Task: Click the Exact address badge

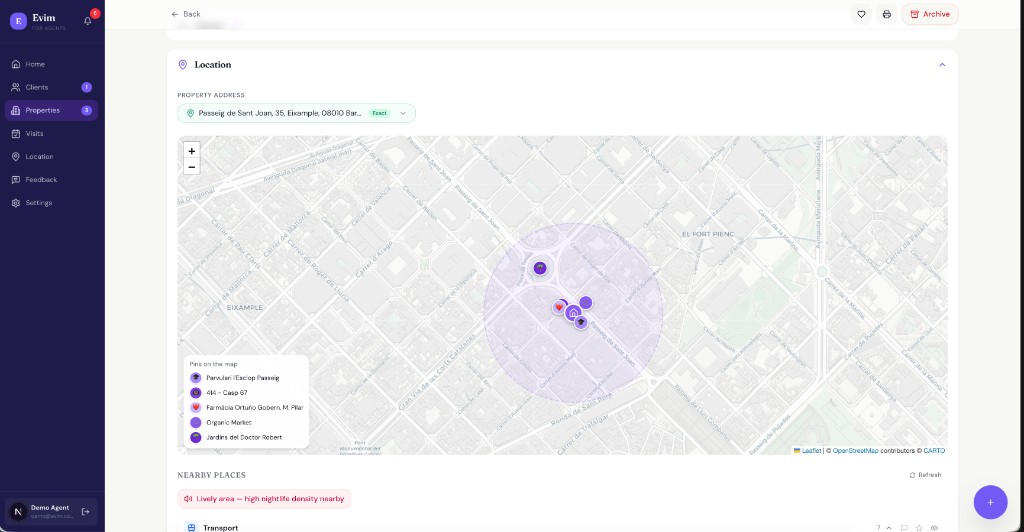Action: pos(379,114)
